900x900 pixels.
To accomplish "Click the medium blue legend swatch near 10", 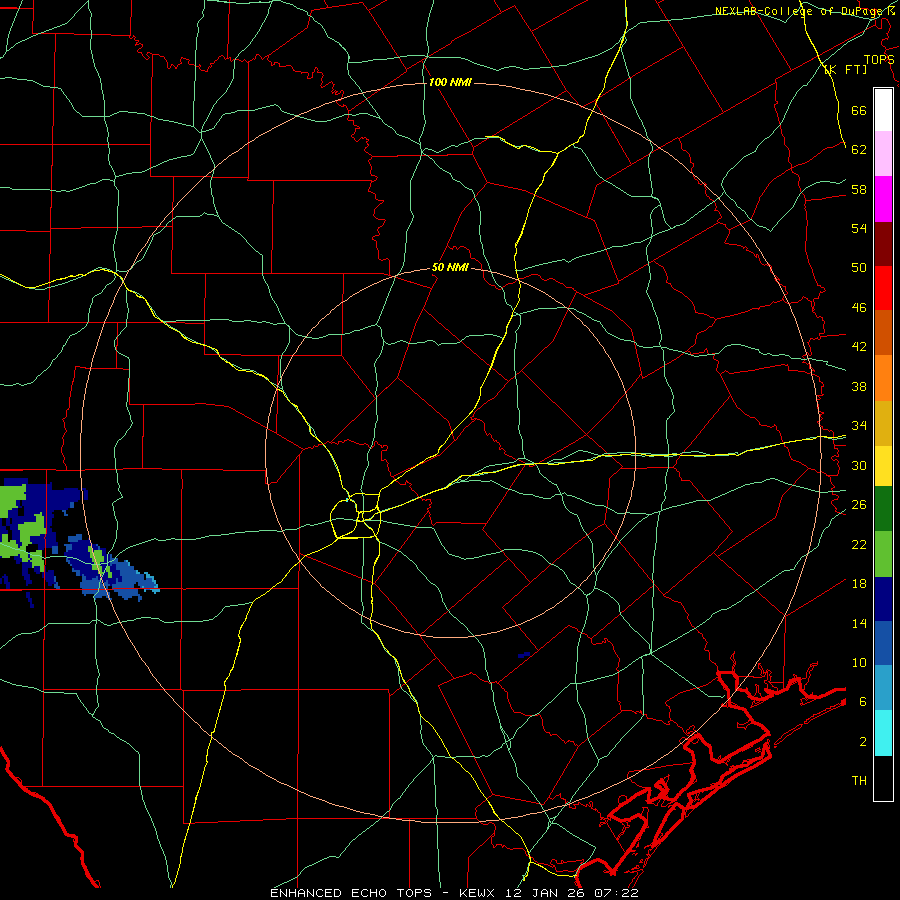I will 883,643.
